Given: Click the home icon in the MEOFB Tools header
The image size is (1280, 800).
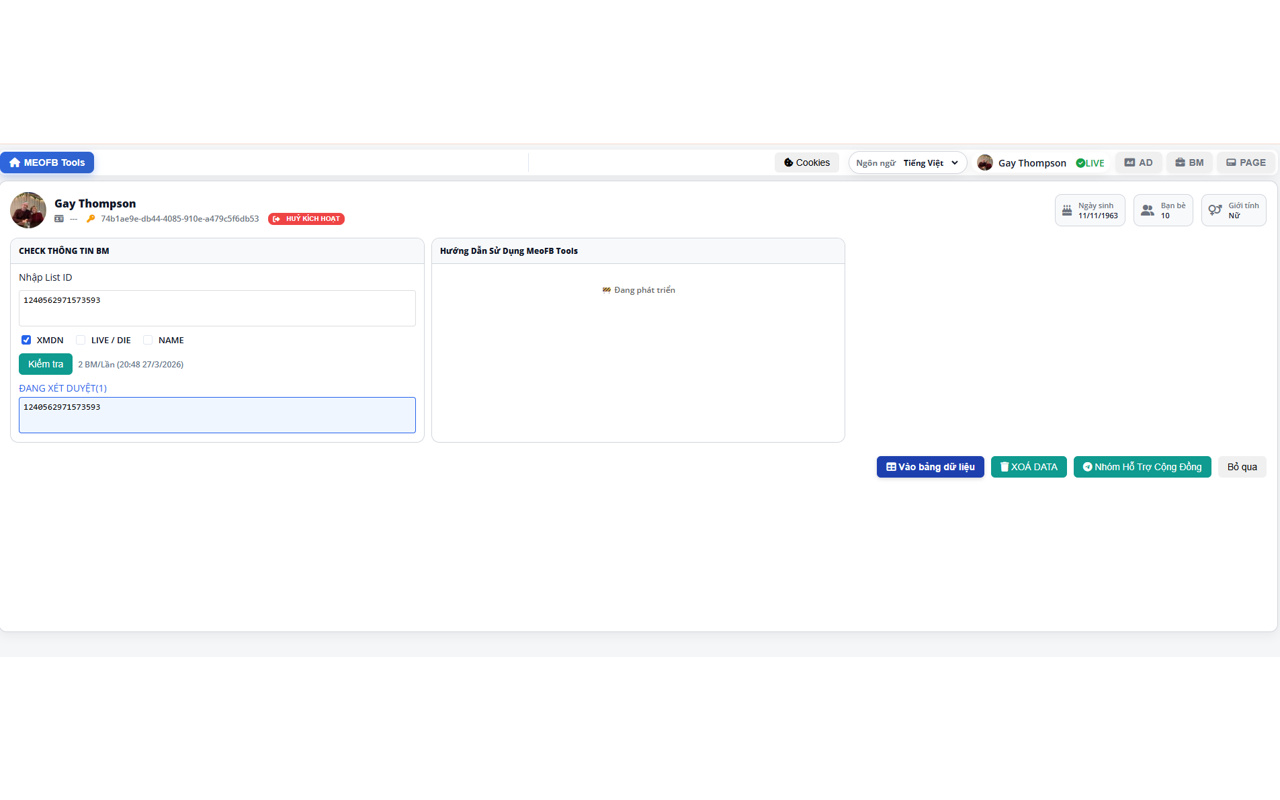Looking at the screenshot, I should pos(14,162).
